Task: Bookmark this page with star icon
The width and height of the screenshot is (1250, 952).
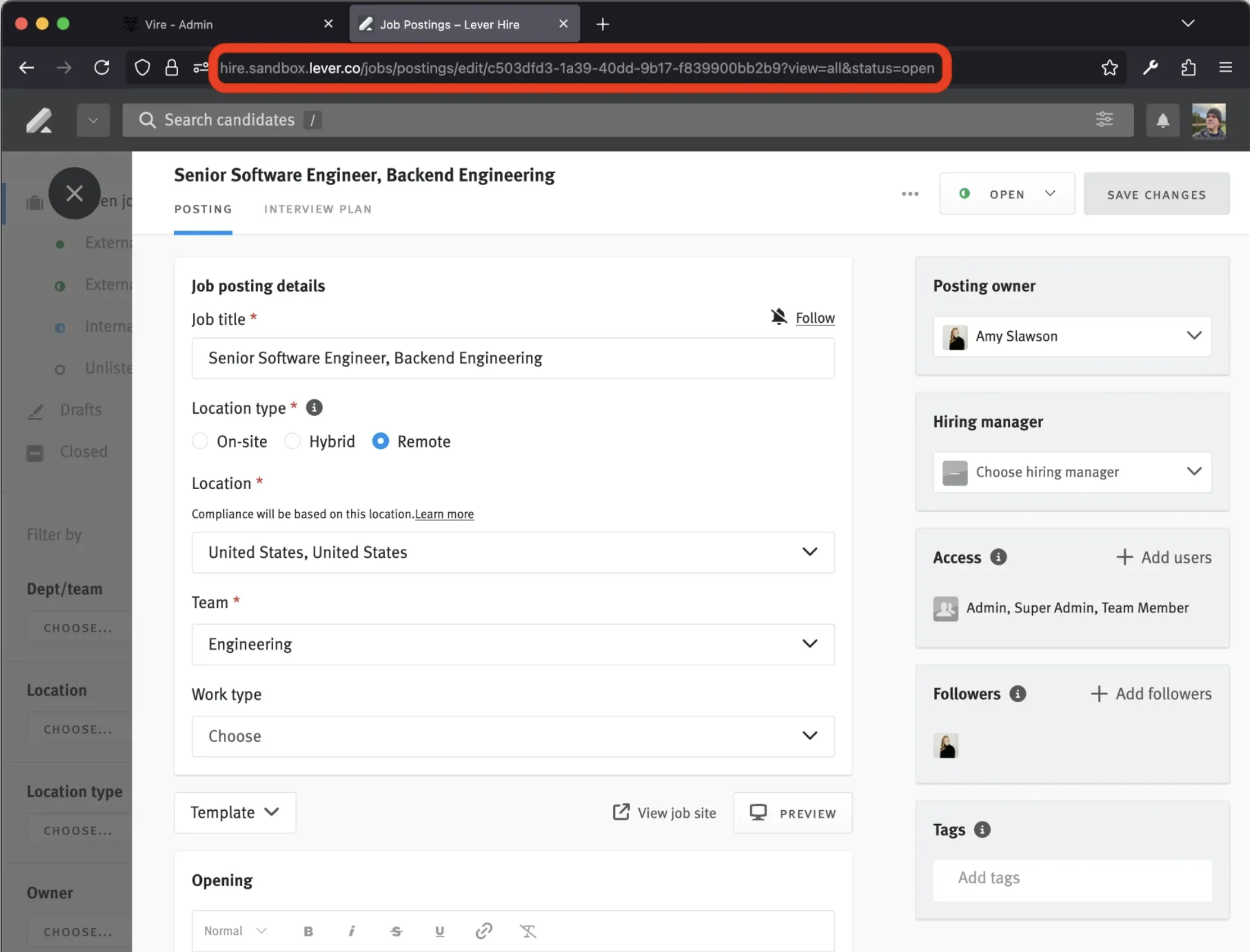Action: [x=1109, y=68]
